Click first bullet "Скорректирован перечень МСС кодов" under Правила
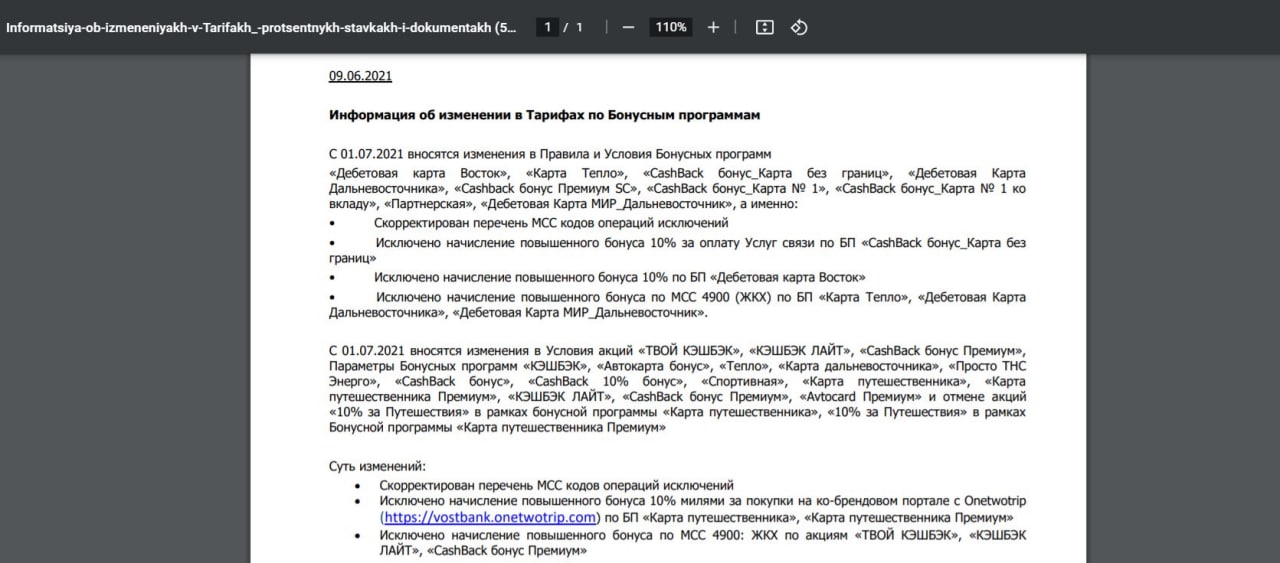Screen dimensions: 1280x563 (551, 222)
